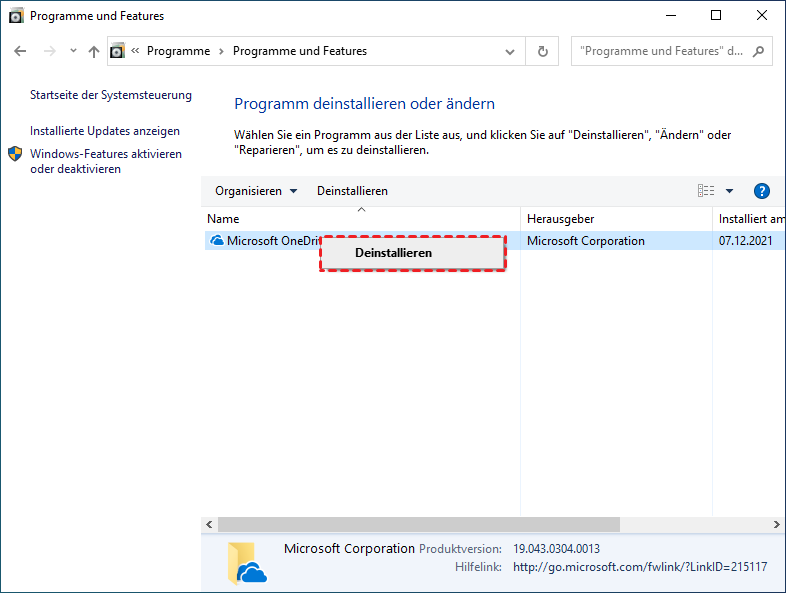Open Windows-Features aktivieren oder deaktivieren

[x=106, y=161]
